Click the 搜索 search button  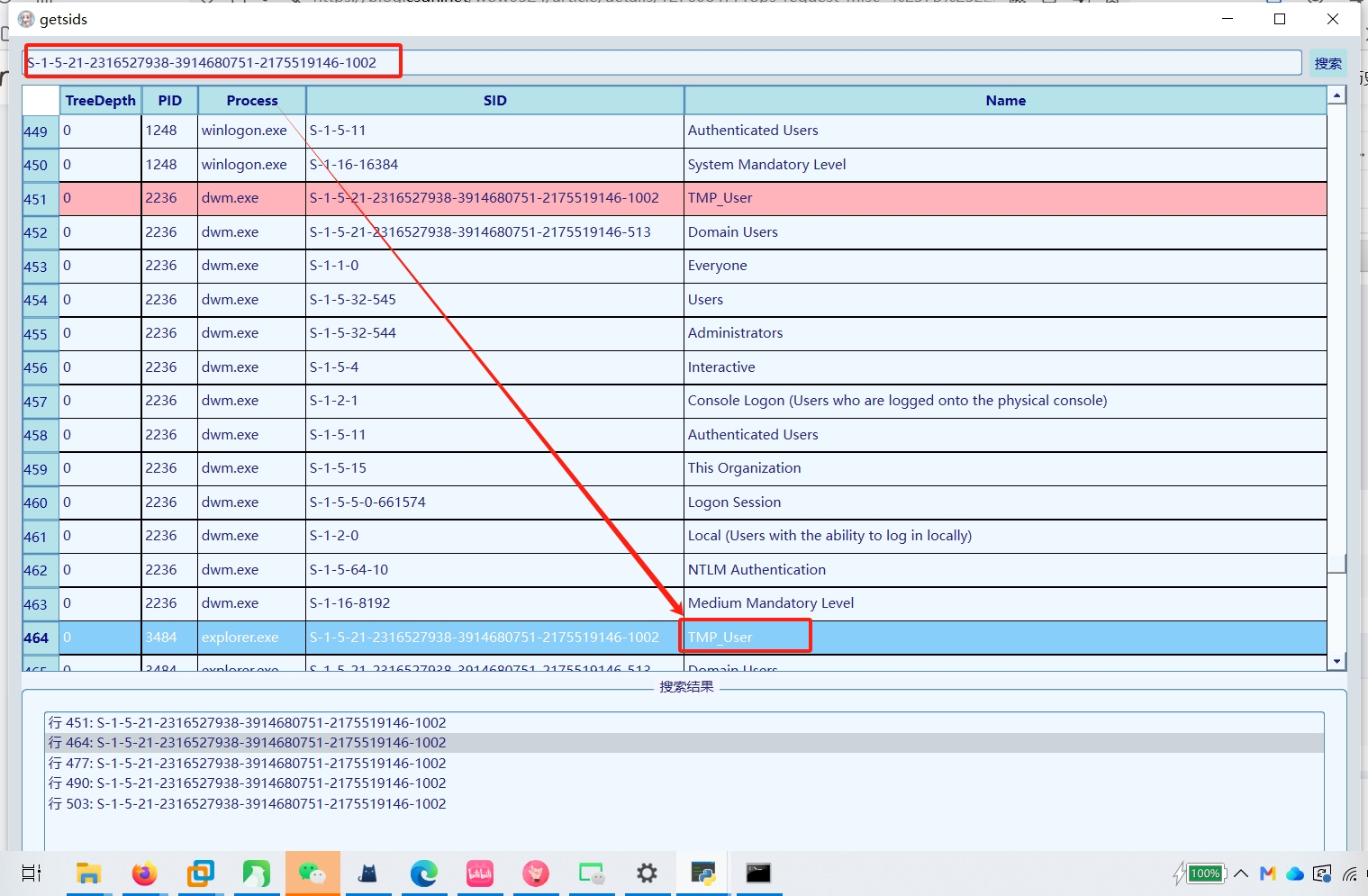tap(1328, 63)
